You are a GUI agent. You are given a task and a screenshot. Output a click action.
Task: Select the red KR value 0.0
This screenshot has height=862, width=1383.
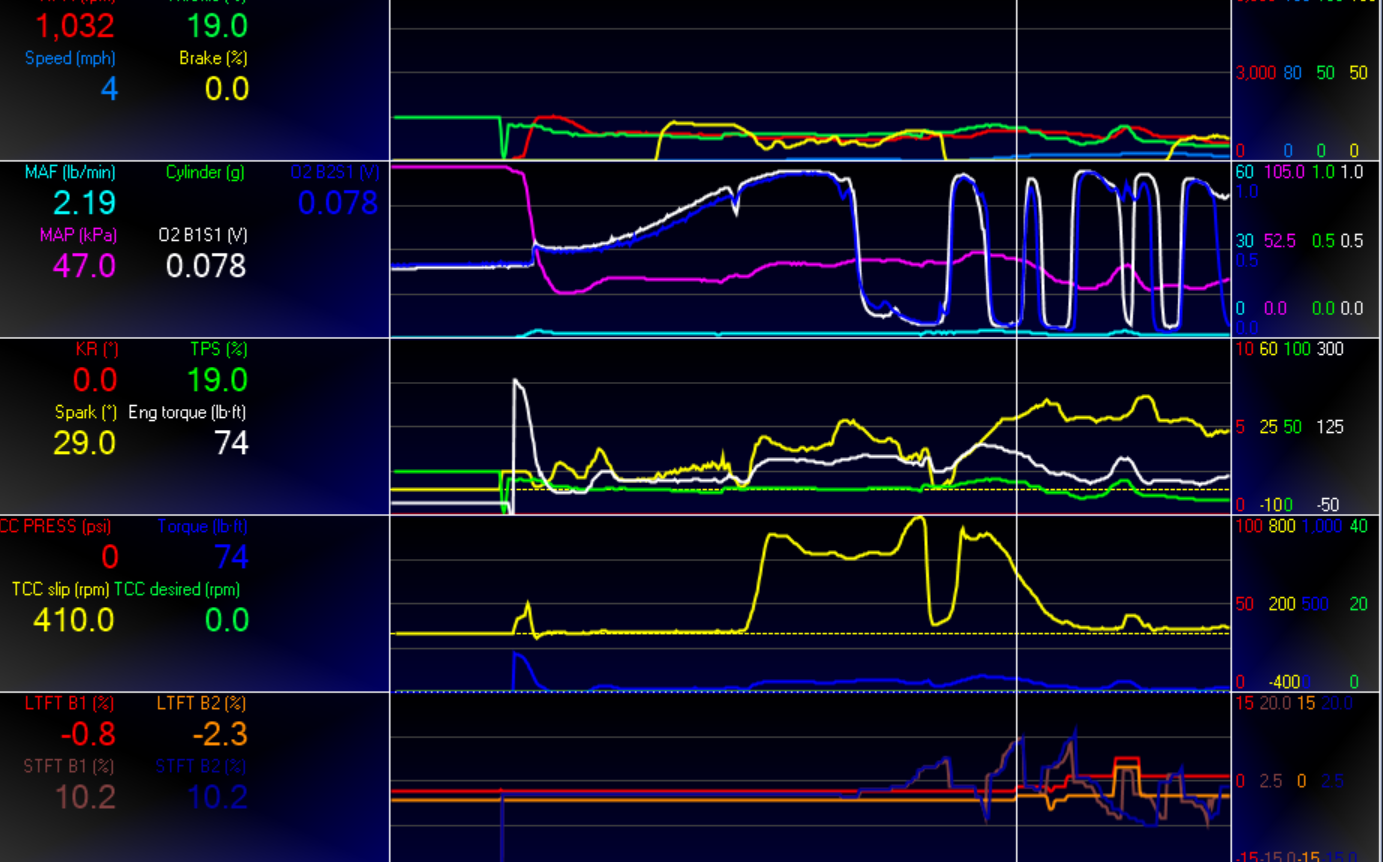click(x=95, y=380)
